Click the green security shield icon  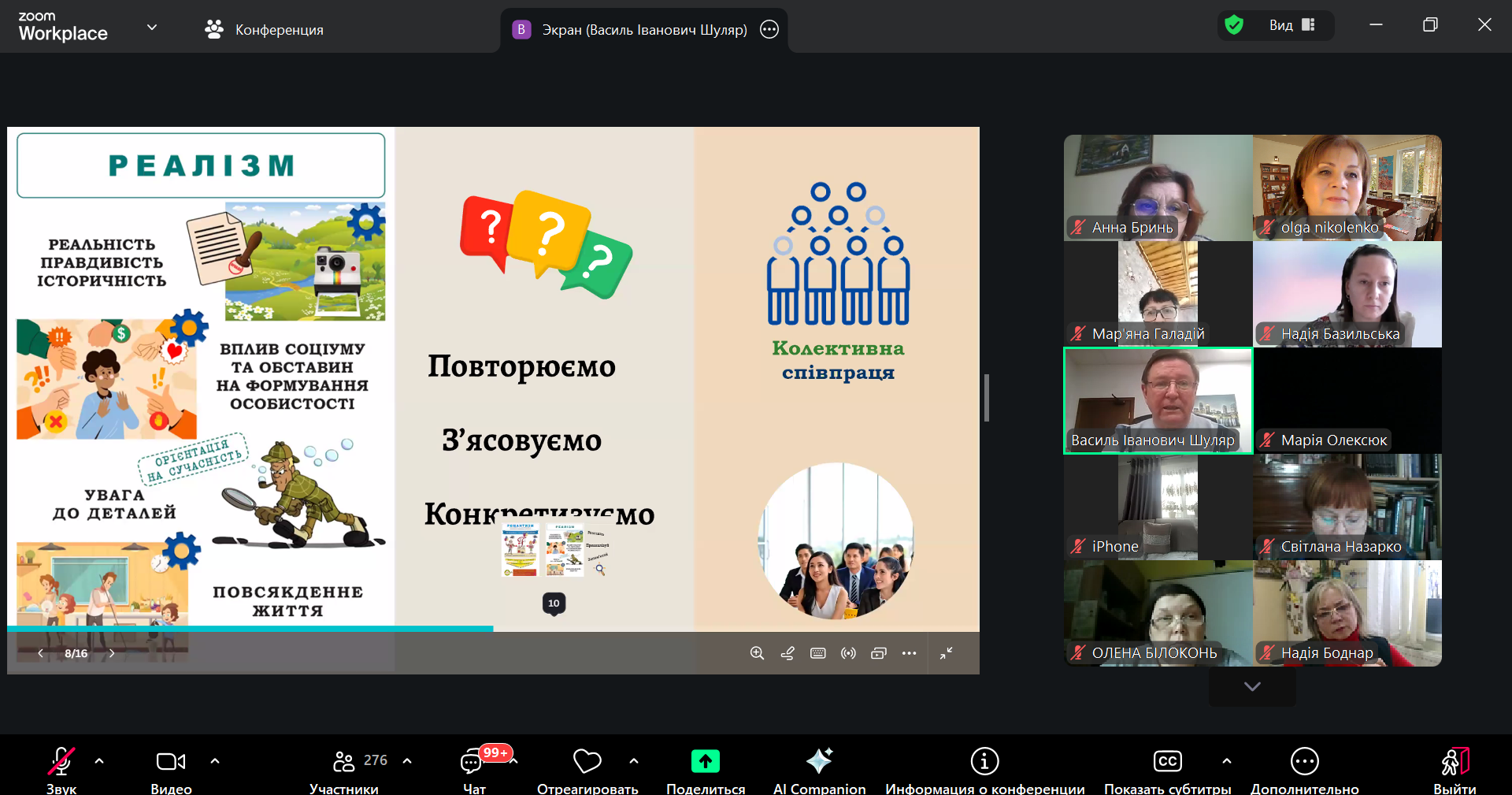1234,25
